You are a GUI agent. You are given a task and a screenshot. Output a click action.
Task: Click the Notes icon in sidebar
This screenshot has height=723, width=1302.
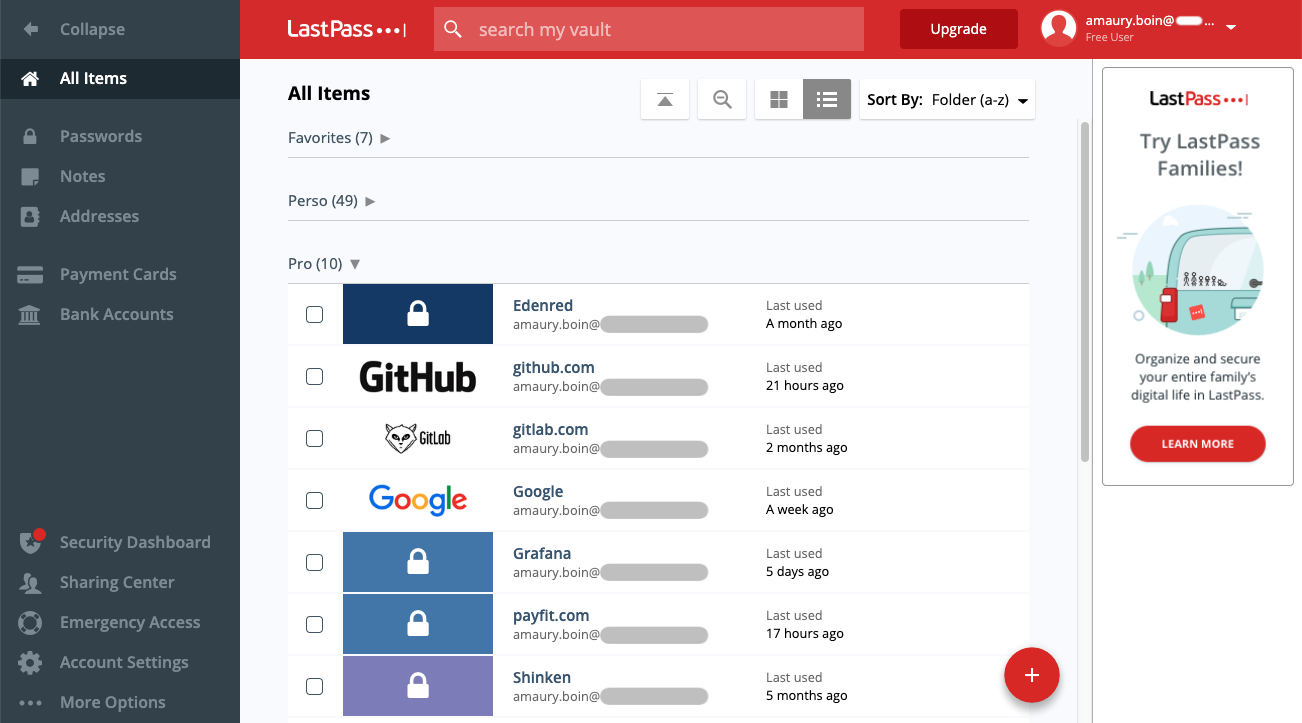[x=30, y=176]
